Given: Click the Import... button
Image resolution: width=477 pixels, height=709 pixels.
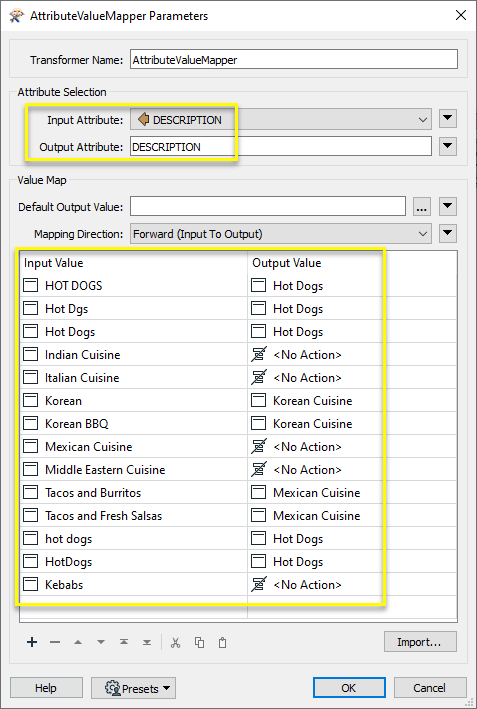Looking at the screenshot, I should [x=420, y=642].
